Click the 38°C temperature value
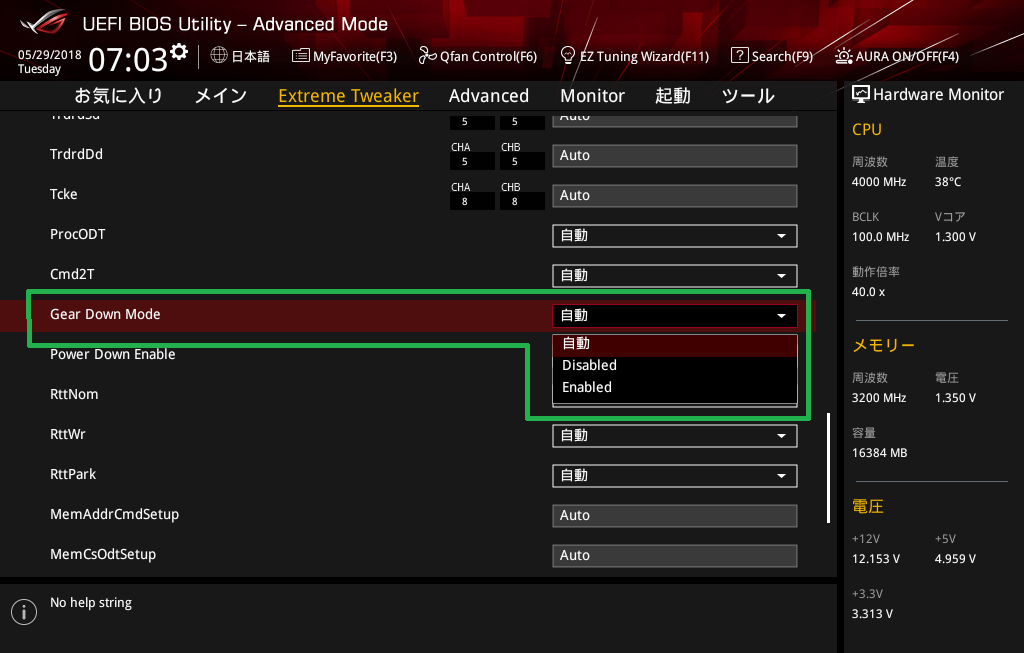Viewport: 1024px width, 653px height. [x=948, y=182]
